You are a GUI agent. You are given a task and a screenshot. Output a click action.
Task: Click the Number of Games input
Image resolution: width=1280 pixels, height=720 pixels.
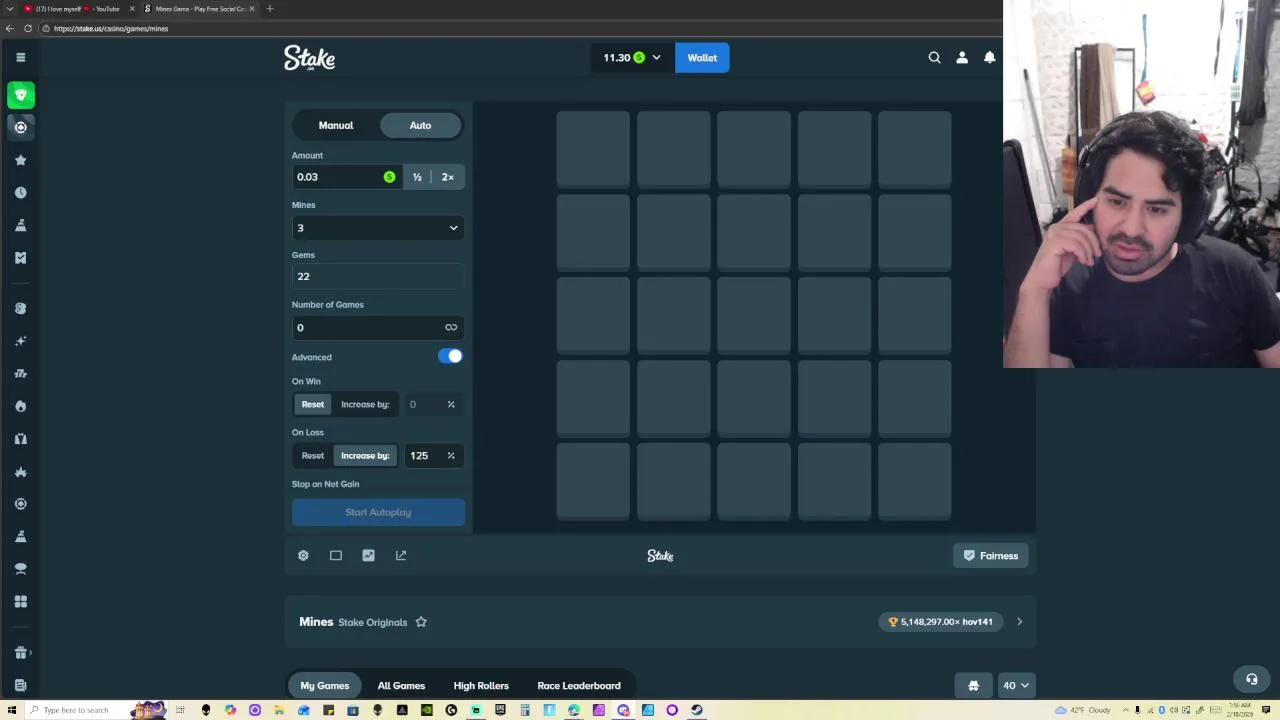tap(378, 327)
